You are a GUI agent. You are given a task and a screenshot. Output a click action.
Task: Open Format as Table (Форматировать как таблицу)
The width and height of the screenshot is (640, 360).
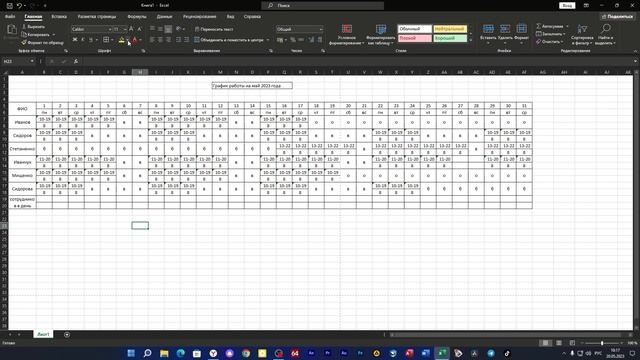pos(380,34)
